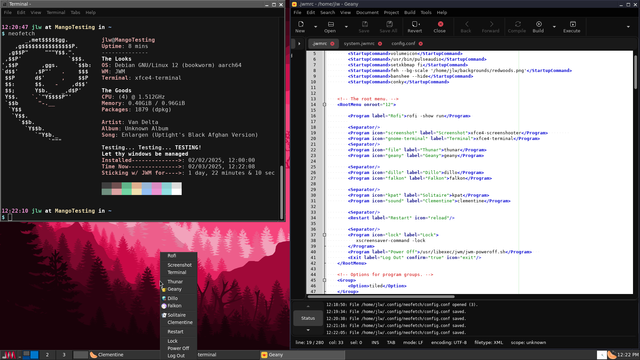The width and height of the screenshot is (640, 360).
Task: Click the Execute toolbar icon
Action: [572, 24]
